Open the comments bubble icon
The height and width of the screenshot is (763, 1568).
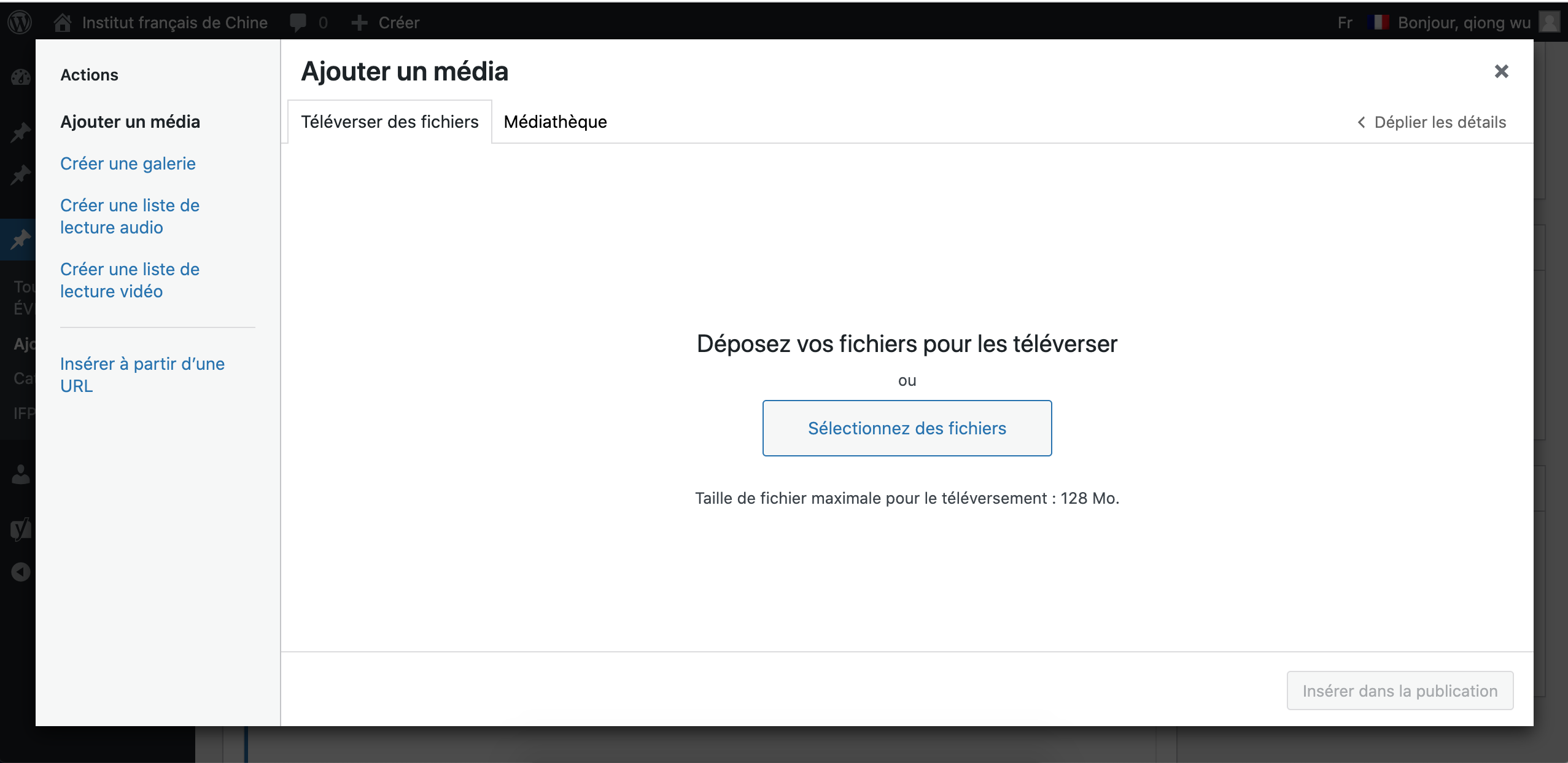pos(298,23)
